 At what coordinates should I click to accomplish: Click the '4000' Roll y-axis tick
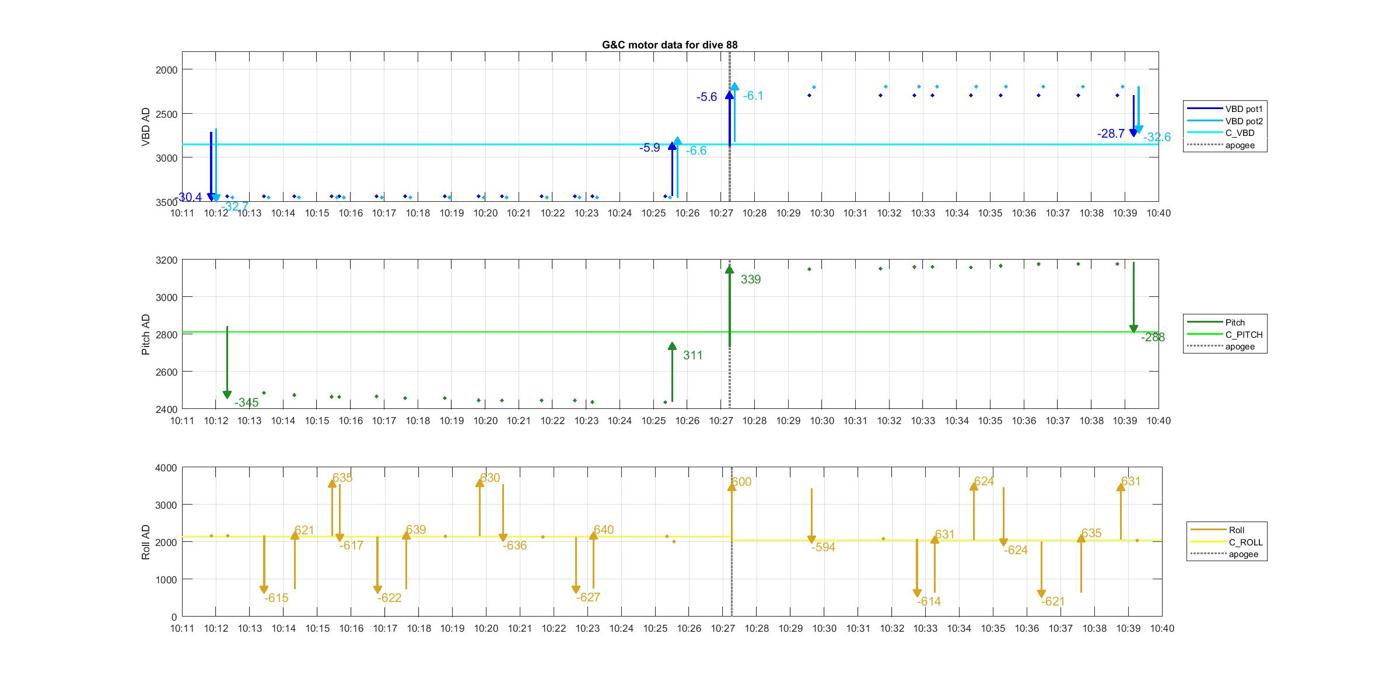165,468
